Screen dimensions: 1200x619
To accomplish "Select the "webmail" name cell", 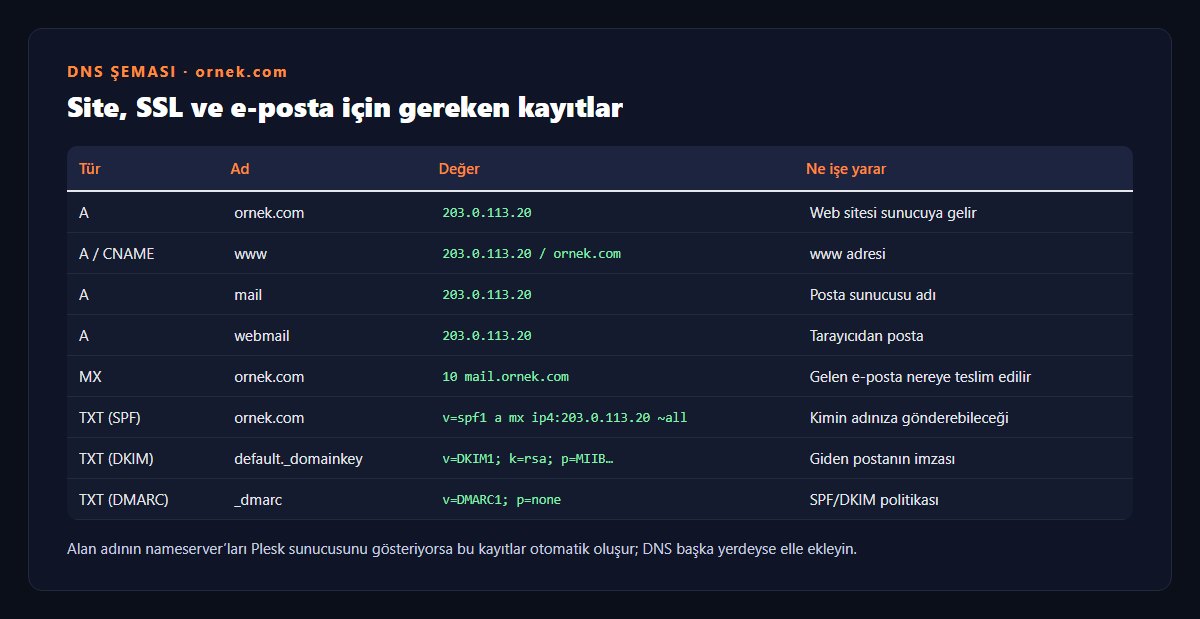I will [262, 336].
